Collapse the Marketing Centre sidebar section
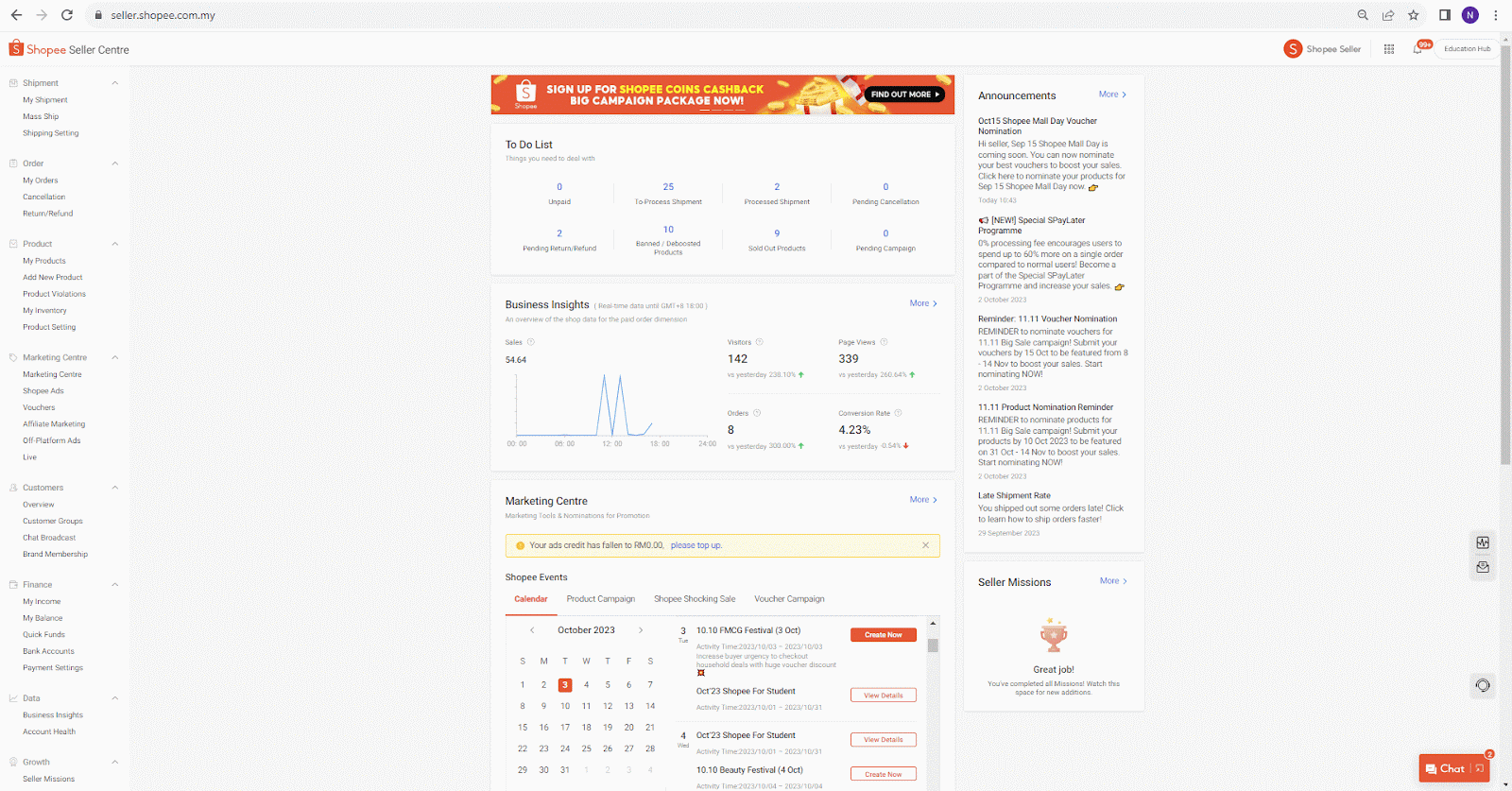 pyautogui.click(x=115, y=357)
